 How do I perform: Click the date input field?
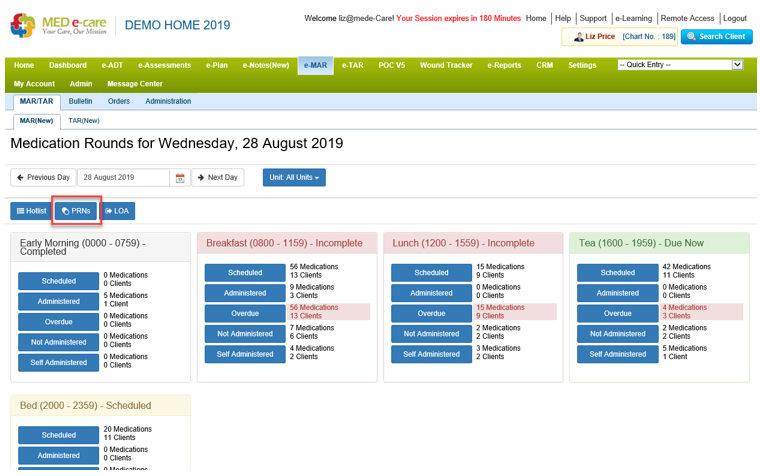pyautogui.click(x=123, y=178)
